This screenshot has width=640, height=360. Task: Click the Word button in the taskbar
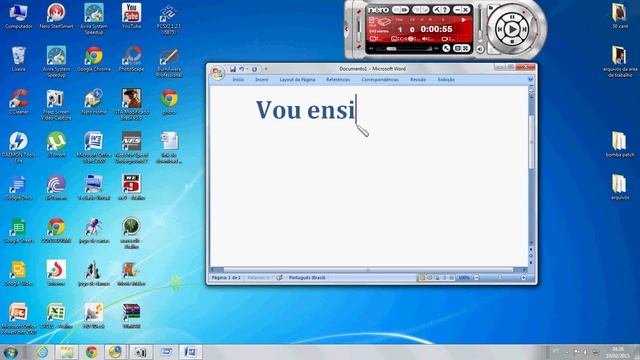click(190, 352)
